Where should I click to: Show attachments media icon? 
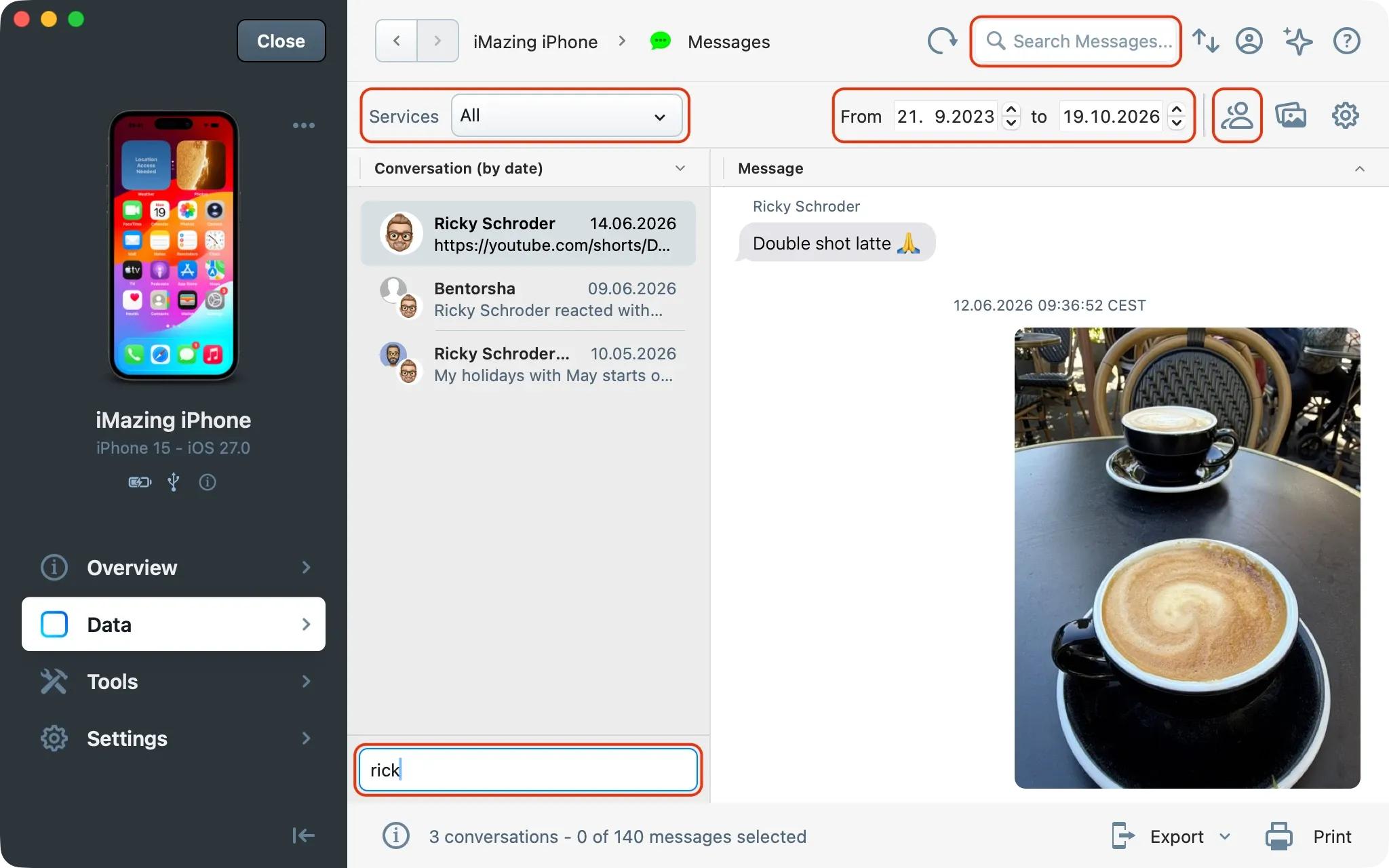[x=1291, y=115]
